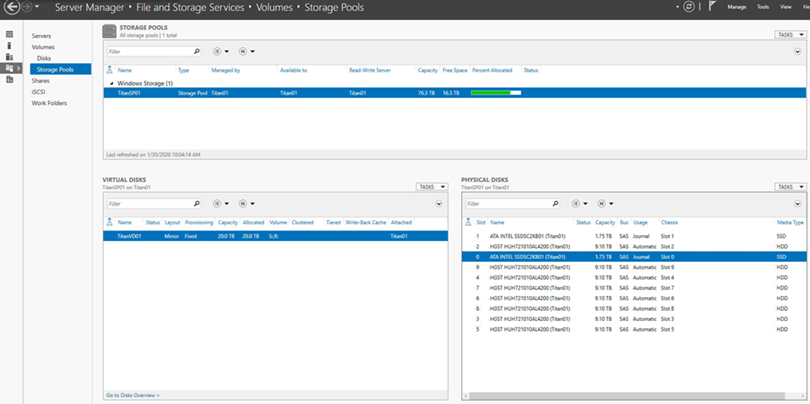The height and width of the screenshot is (404, 810).
Task: Click the Virtual Disks filter box
Action: click(x=150, y=204)
